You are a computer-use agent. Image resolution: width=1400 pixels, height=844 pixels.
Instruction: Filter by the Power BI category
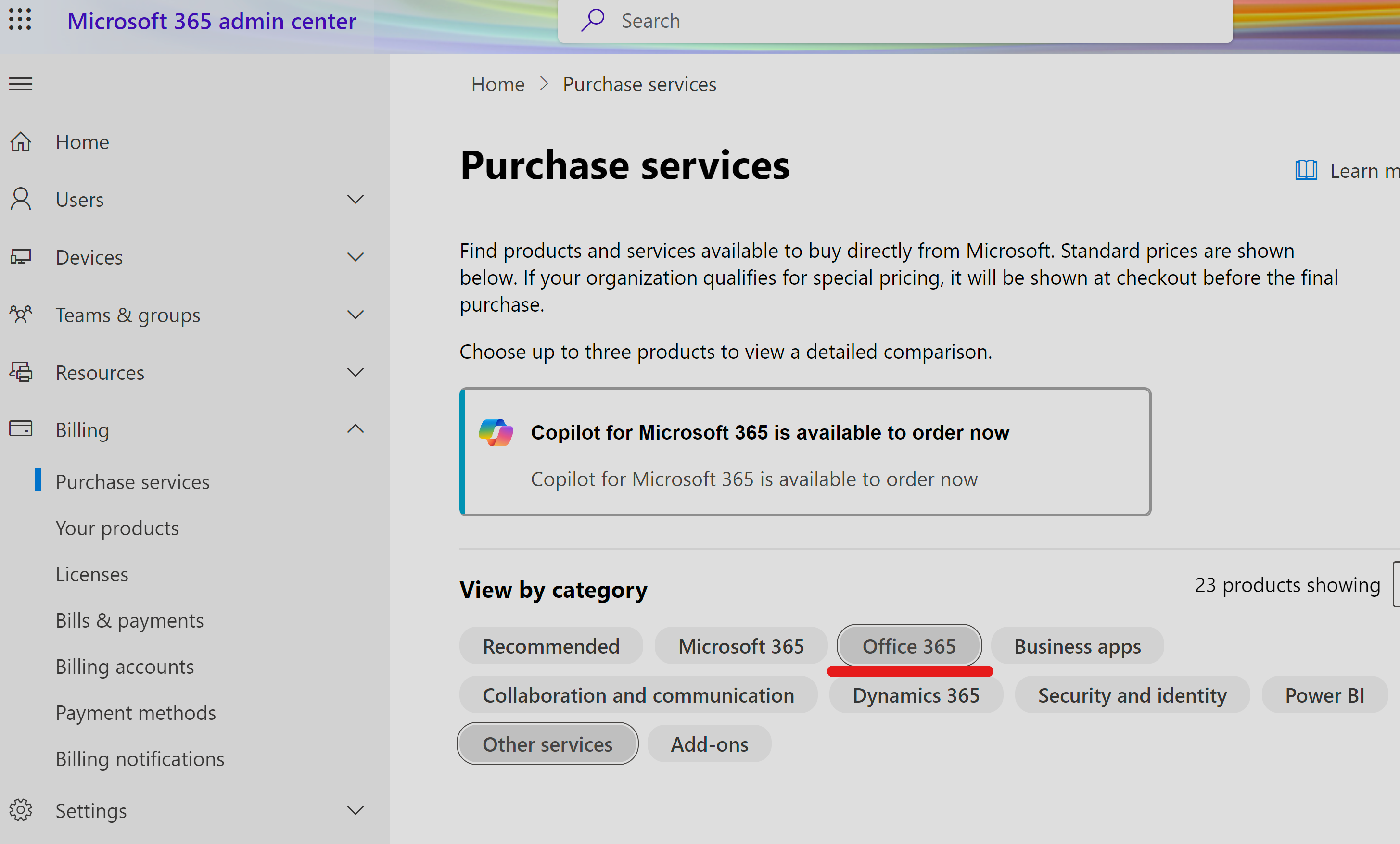[x=1324, y=694]
